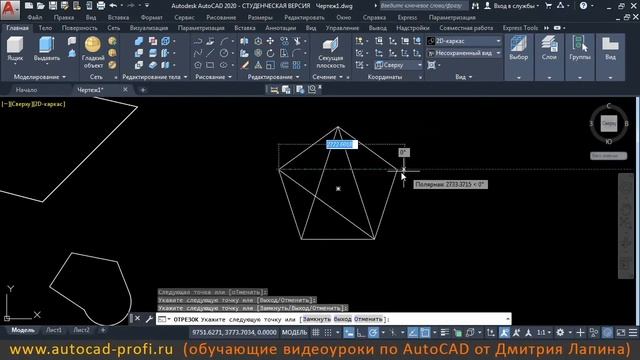Viewport: 640px width, 360px height.
Task: Toggle dynamic input in status bar
Action: (349, 333)
